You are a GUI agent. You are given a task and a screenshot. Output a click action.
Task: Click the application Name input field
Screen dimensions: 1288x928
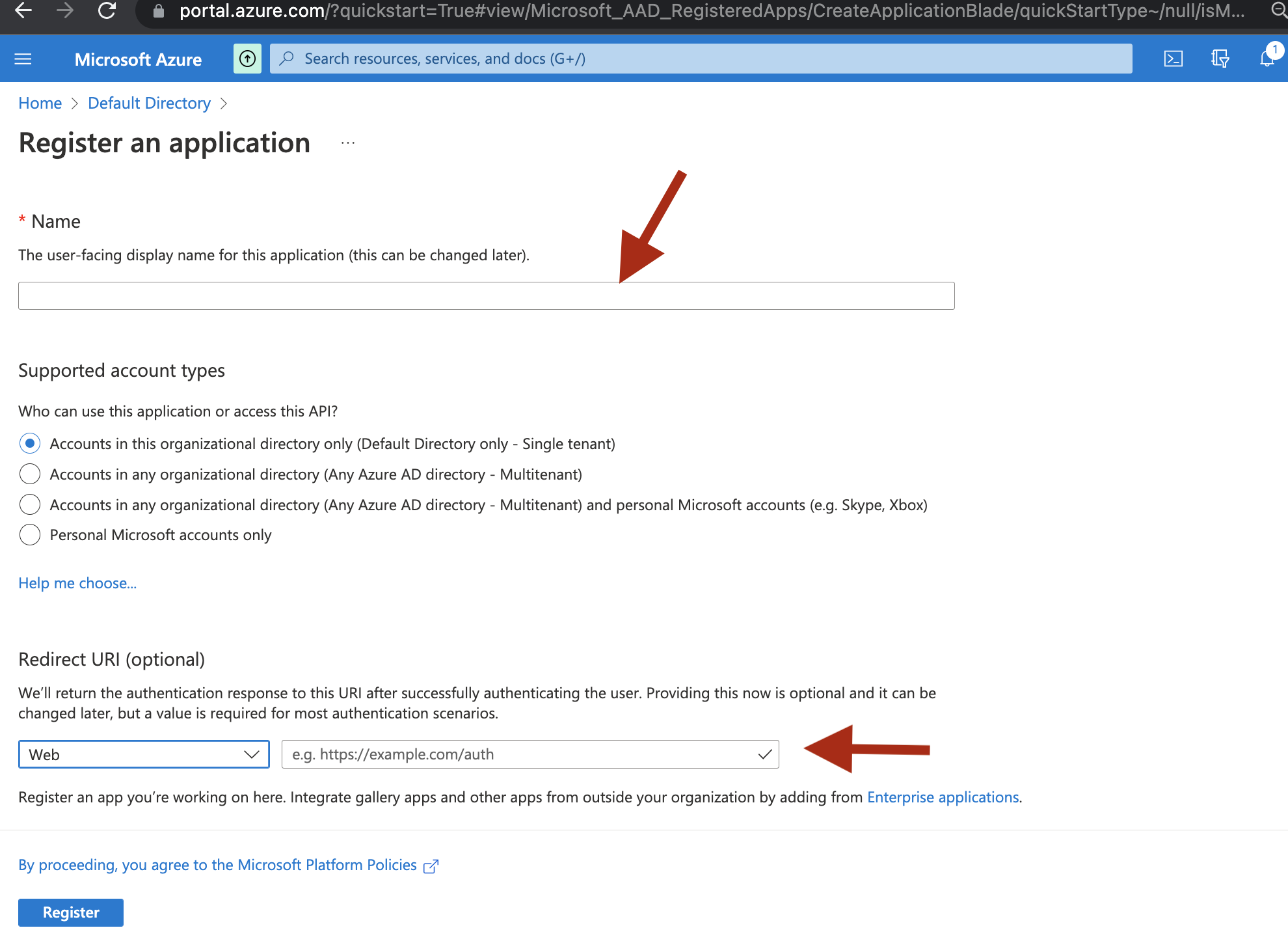pyautogui.click(x=487, y=295)
